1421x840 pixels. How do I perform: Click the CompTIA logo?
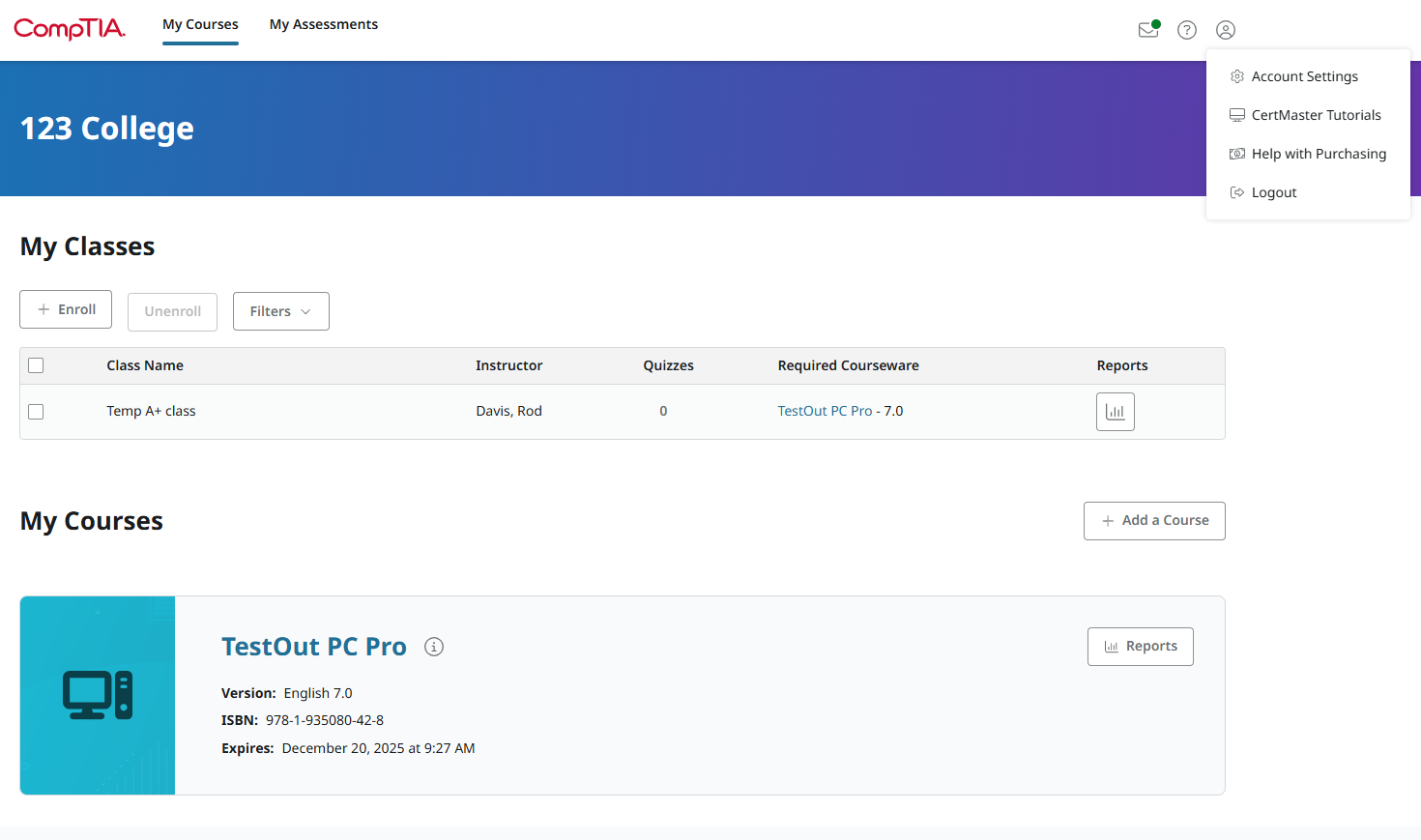(70, 29)
